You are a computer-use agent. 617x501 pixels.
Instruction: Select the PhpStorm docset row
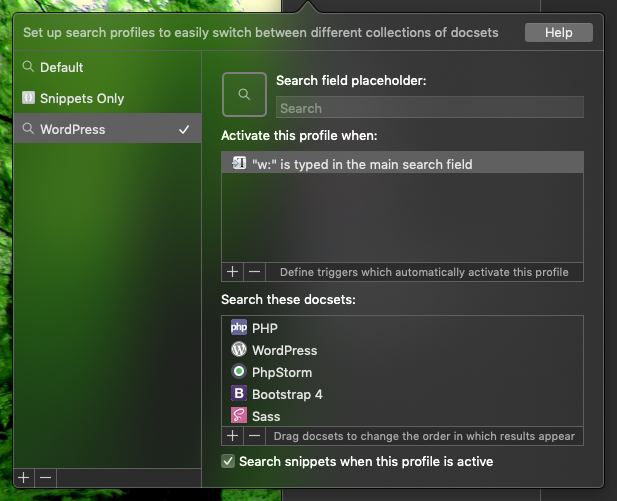402,372
